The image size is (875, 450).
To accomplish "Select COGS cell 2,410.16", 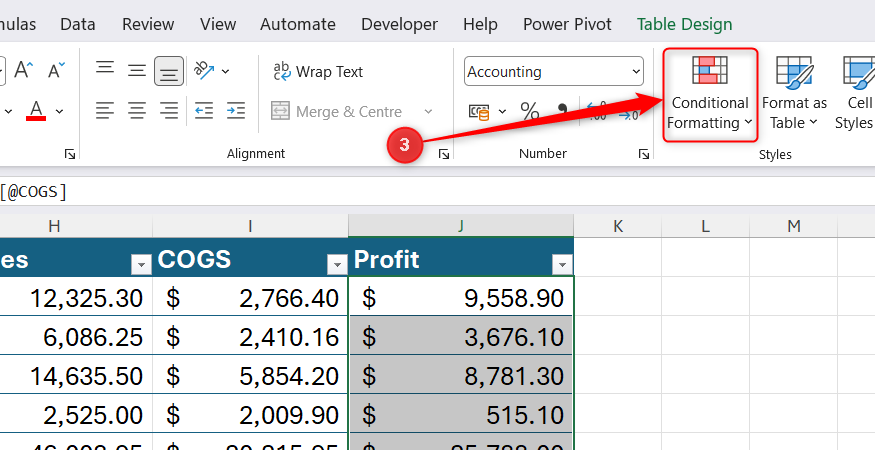I will coord(250,336).
